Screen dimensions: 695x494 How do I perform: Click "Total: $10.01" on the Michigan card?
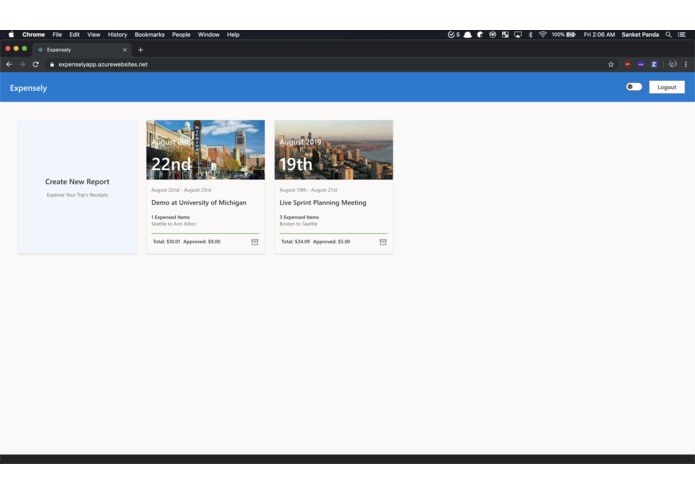pyautogui.click(x=167, y=242)
